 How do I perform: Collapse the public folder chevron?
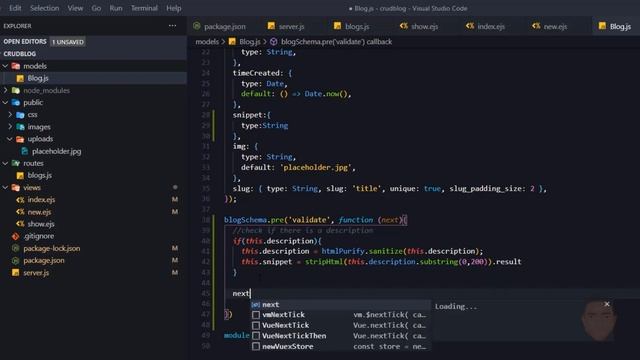pos(5,102)
